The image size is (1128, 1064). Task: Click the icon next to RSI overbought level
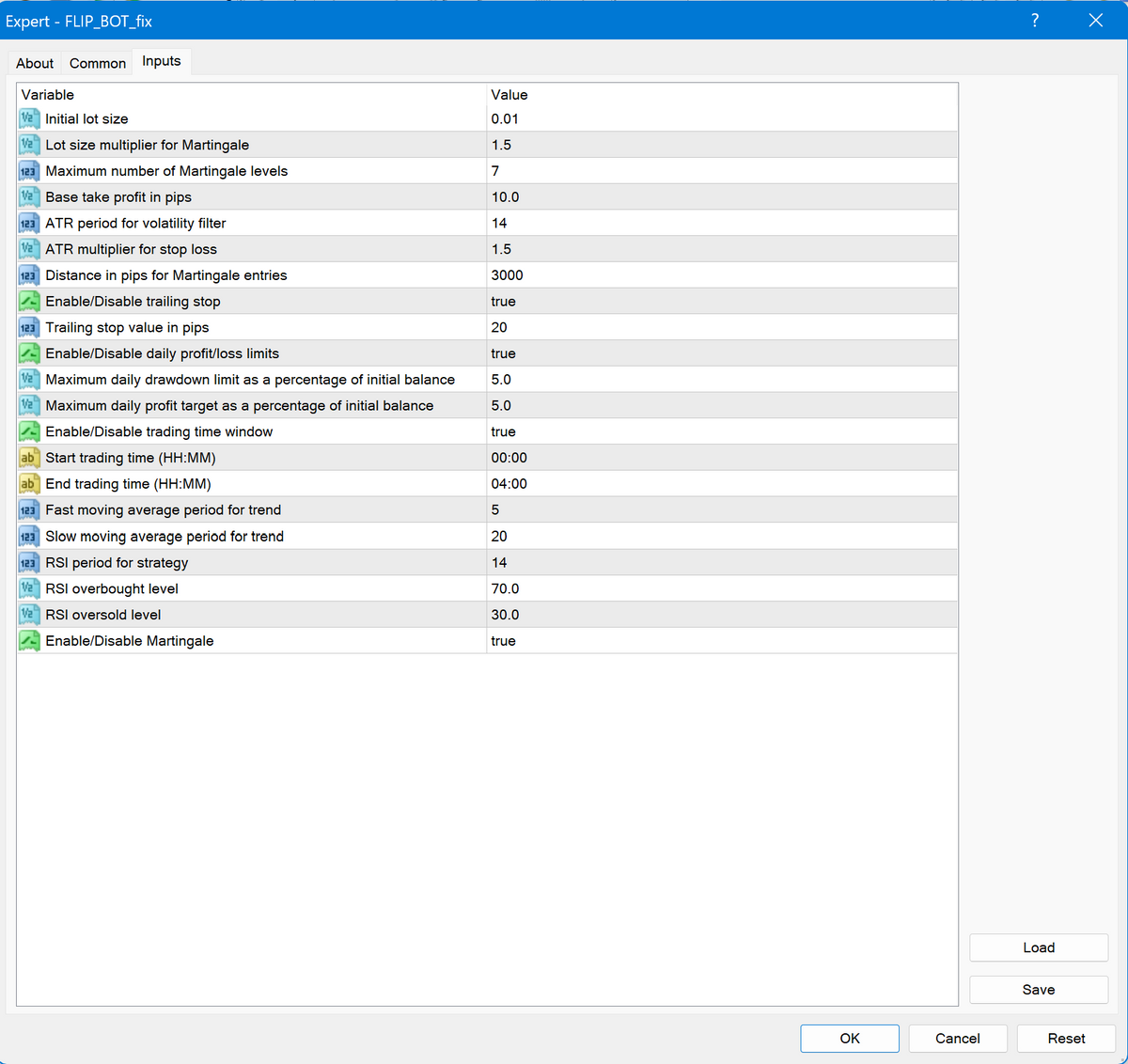click(28, 588)
